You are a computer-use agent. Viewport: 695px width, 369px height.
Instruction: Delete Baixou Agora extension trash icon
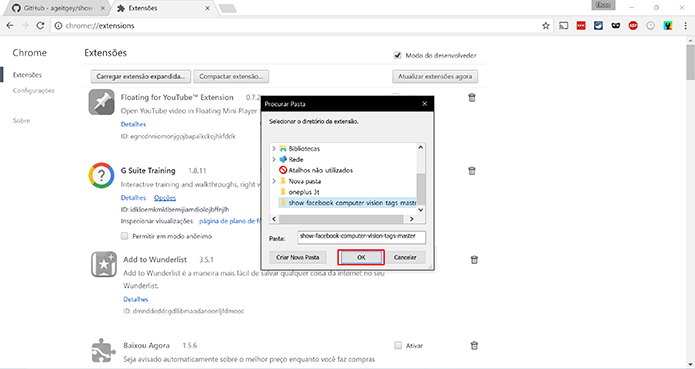pos(474,346)
